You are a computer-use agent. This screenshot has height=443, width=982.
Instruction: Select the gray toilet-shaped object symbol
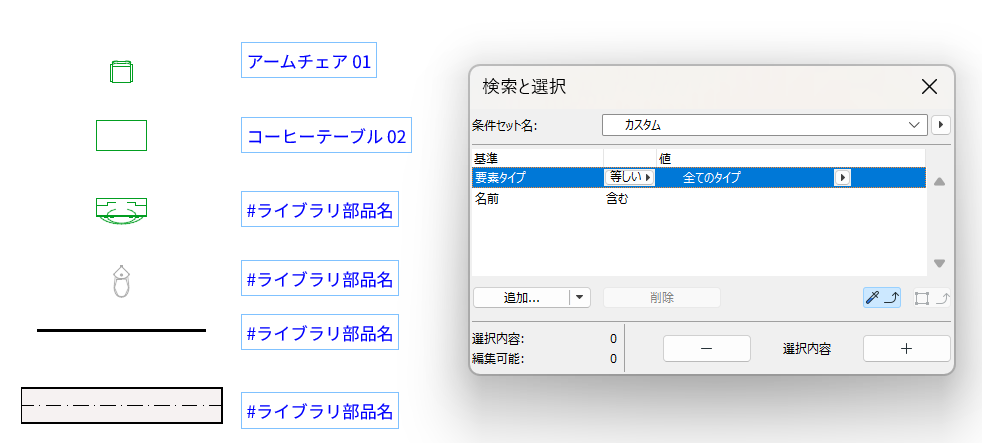(x=121, y=281)
